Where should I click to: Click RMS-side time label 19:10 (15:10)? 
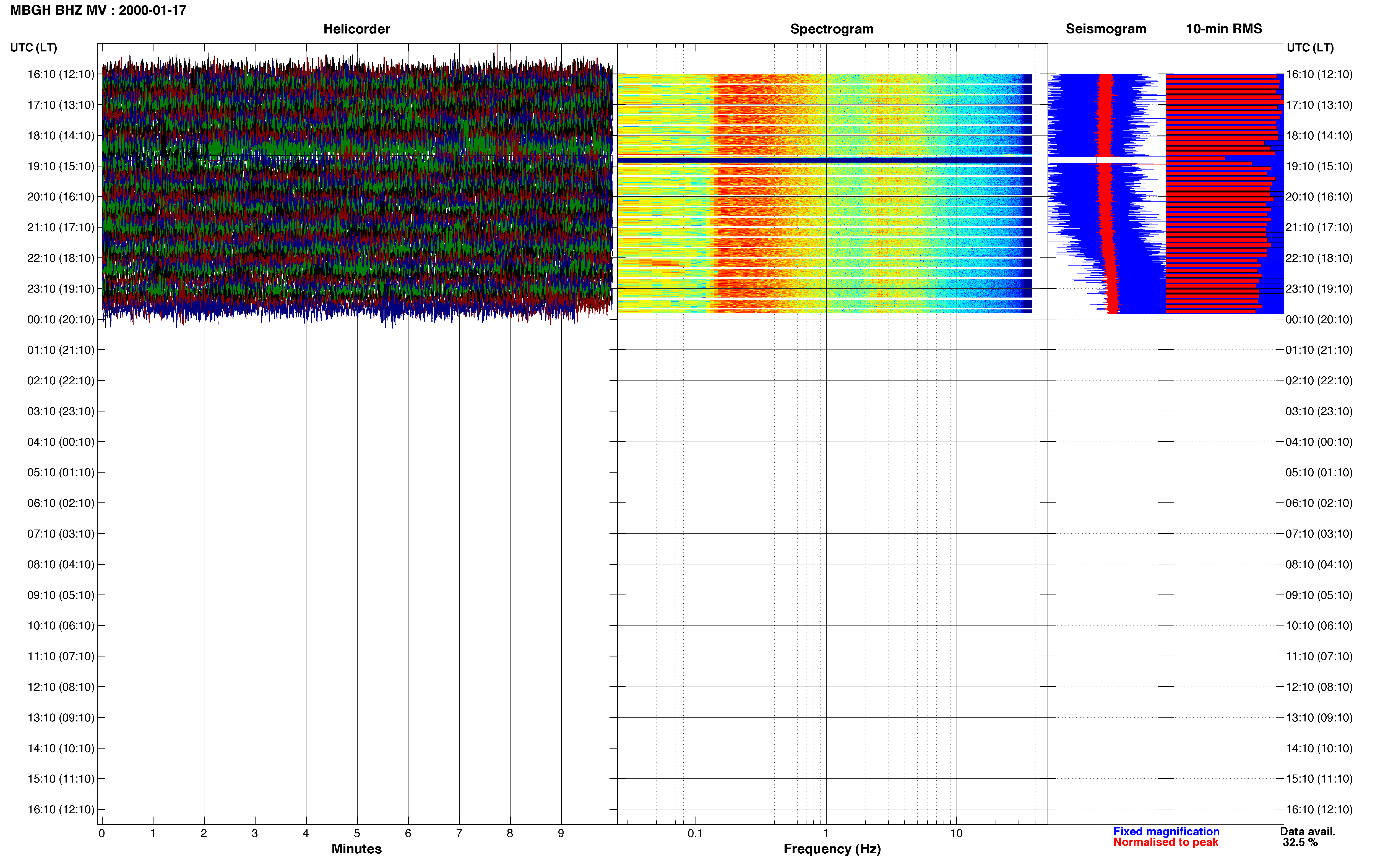(1319, 166)
